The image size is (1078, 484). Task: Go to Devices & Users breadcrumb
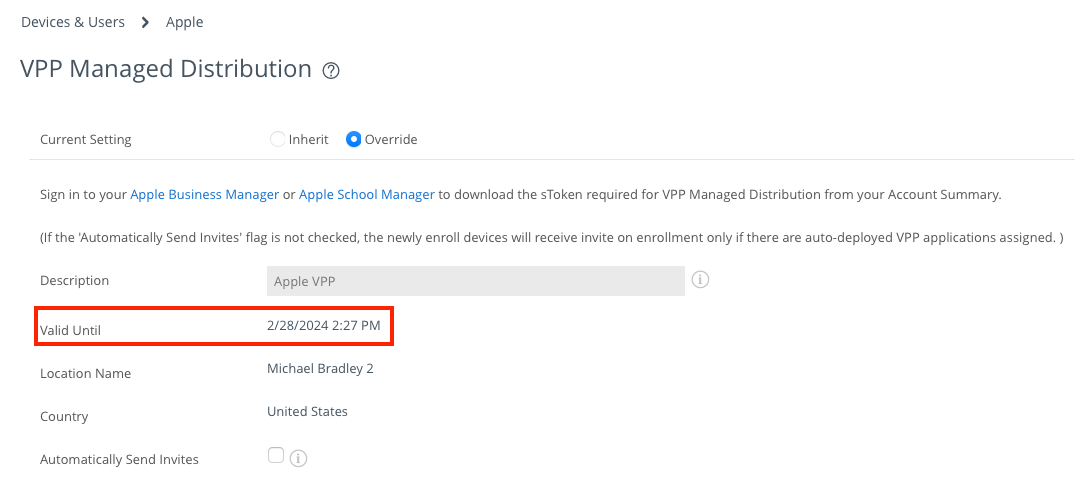pyautogui.click(x=72, y=22)
